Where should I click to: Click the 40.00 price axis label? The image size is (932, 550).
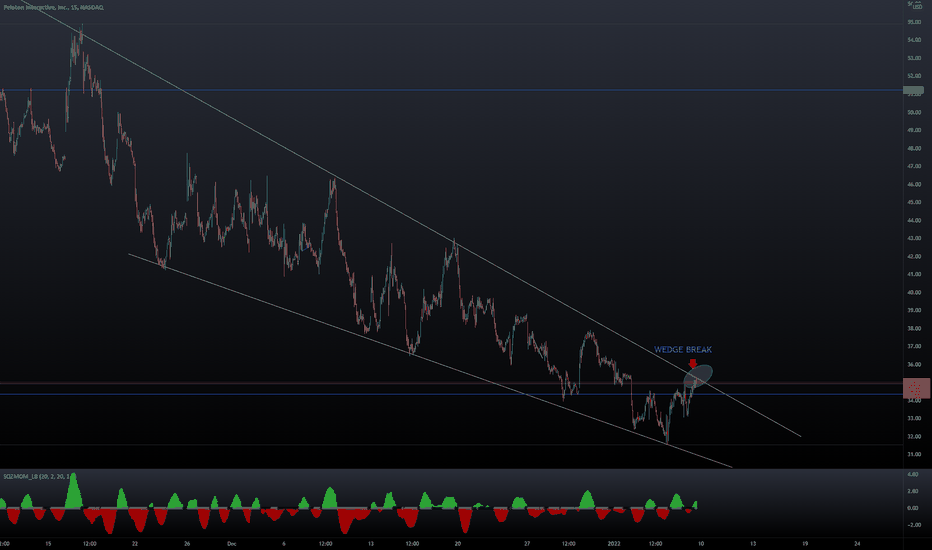914,293
